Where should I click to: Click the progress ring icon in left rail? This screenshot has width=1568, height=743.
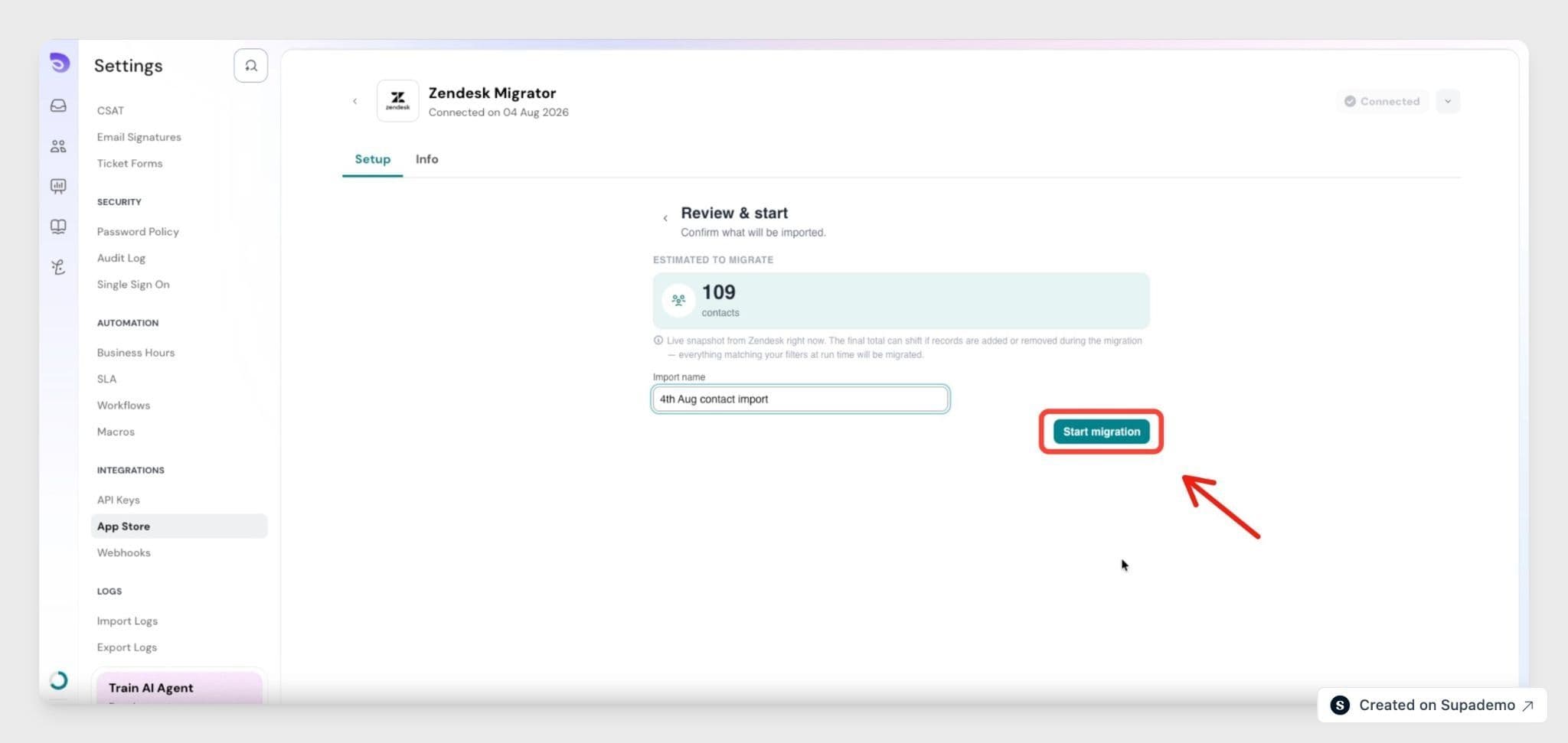pos(58,680)
